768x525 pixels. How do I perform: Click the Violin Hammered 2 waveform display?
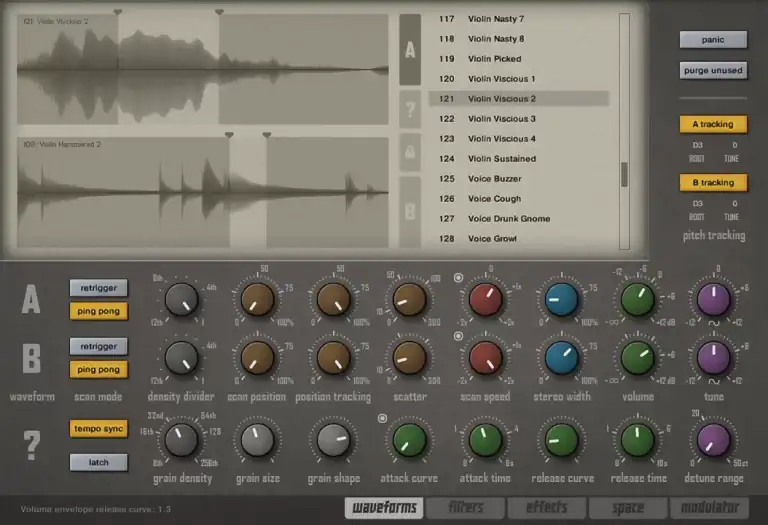203,192
